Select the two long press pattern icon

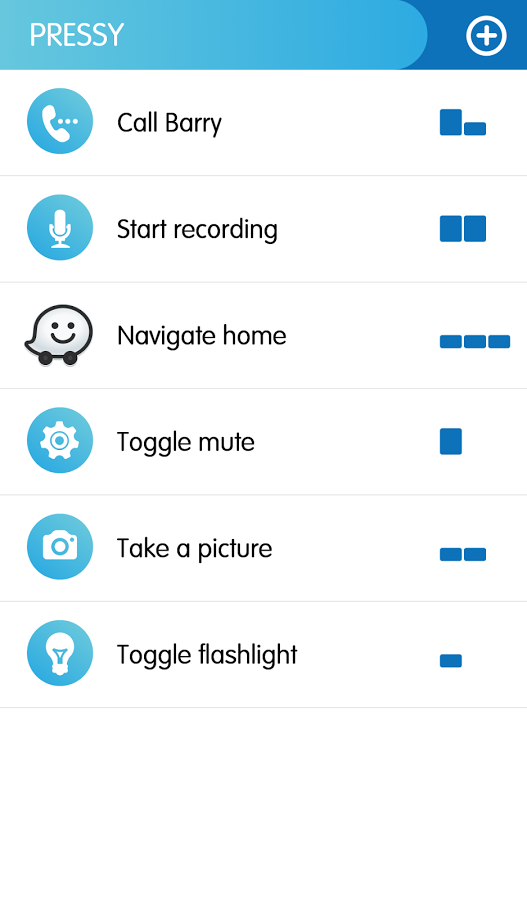(463, 228)
